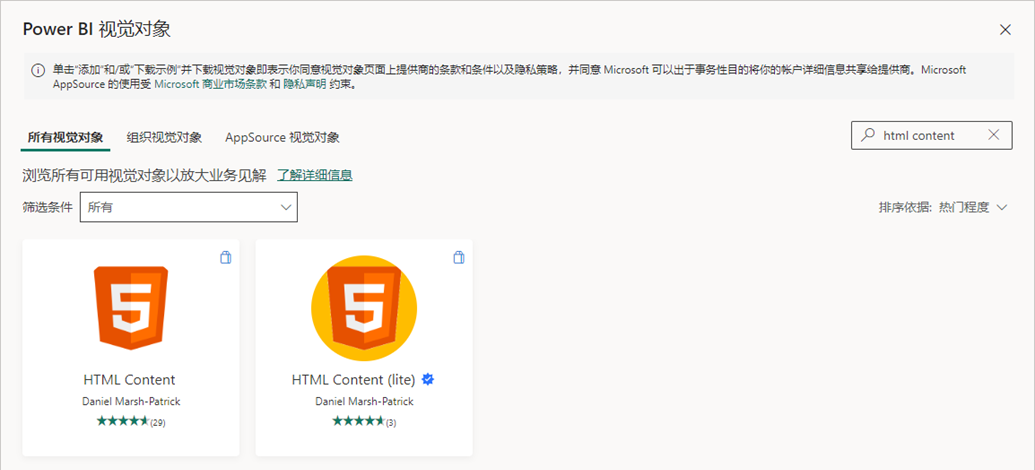Click the star rating with (3) reviews
The height and width of the screenshot is (470, 1035).
tap(364, 421)
